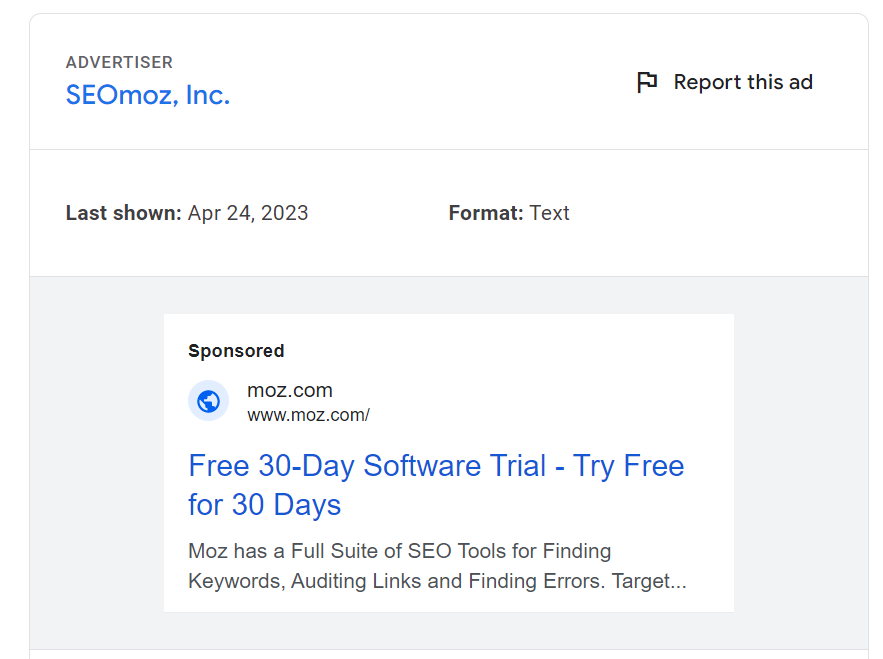Open the SEOmoz, Inc. advertiser link
Viewport: 883px width, 659px height.
point(148,95)
